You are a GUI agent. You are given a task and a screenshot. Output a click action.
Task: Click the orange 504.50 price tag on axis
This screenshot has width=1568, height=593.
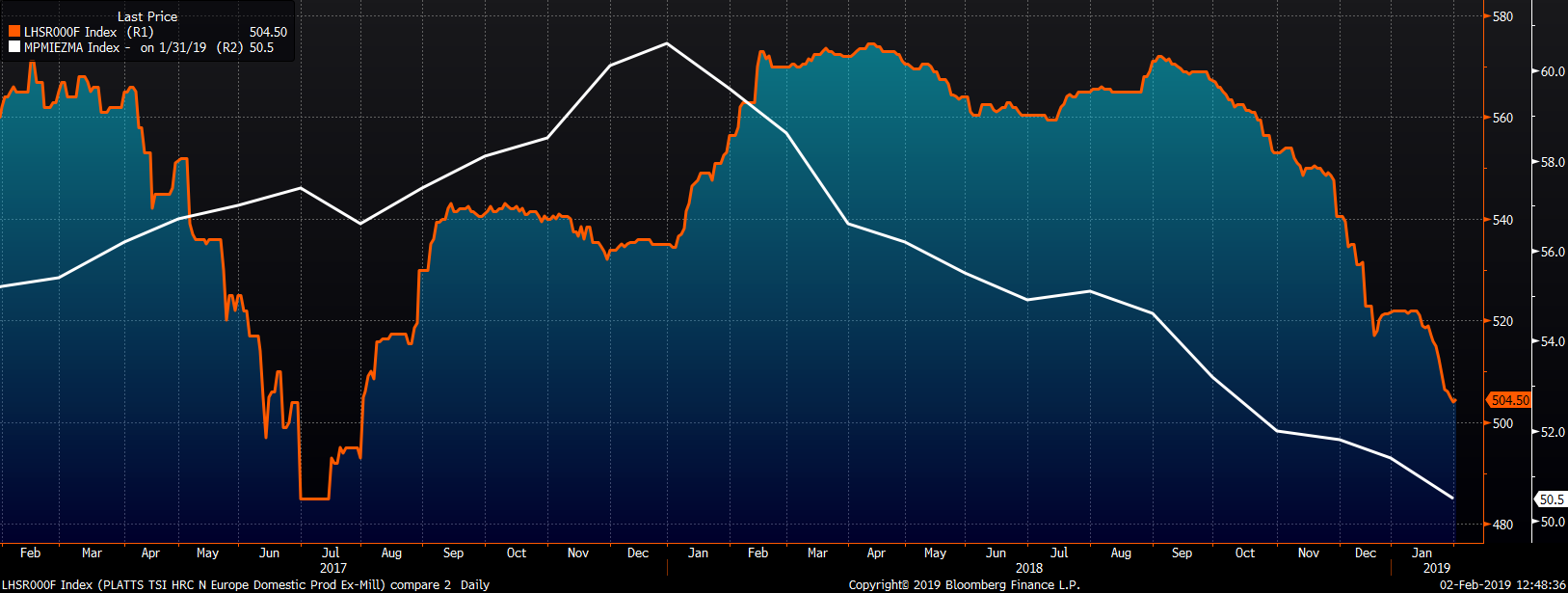1509,400
